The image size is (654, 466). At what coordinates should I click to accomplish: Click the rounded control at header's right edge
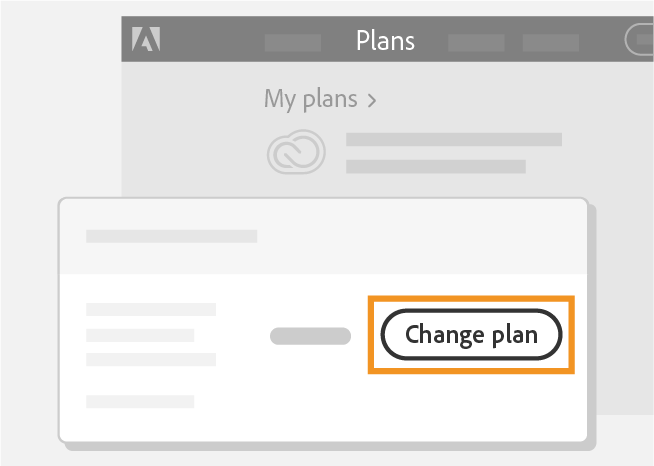(639, 40)
